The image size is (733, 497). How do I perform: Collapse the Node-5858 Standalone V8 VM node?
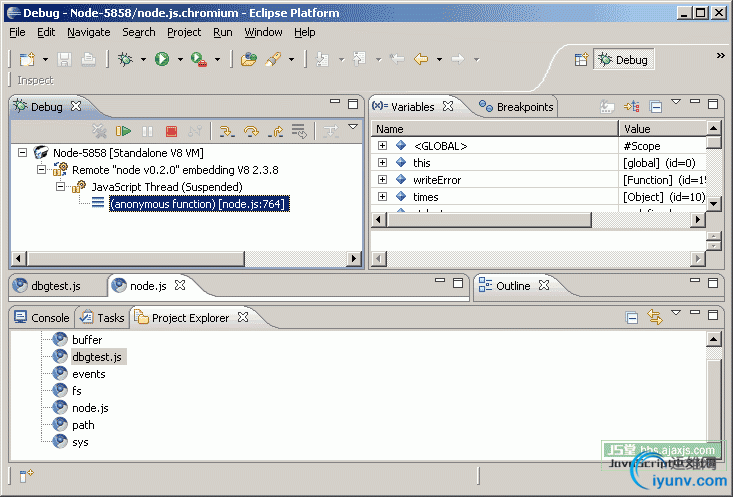click(22, 152)
